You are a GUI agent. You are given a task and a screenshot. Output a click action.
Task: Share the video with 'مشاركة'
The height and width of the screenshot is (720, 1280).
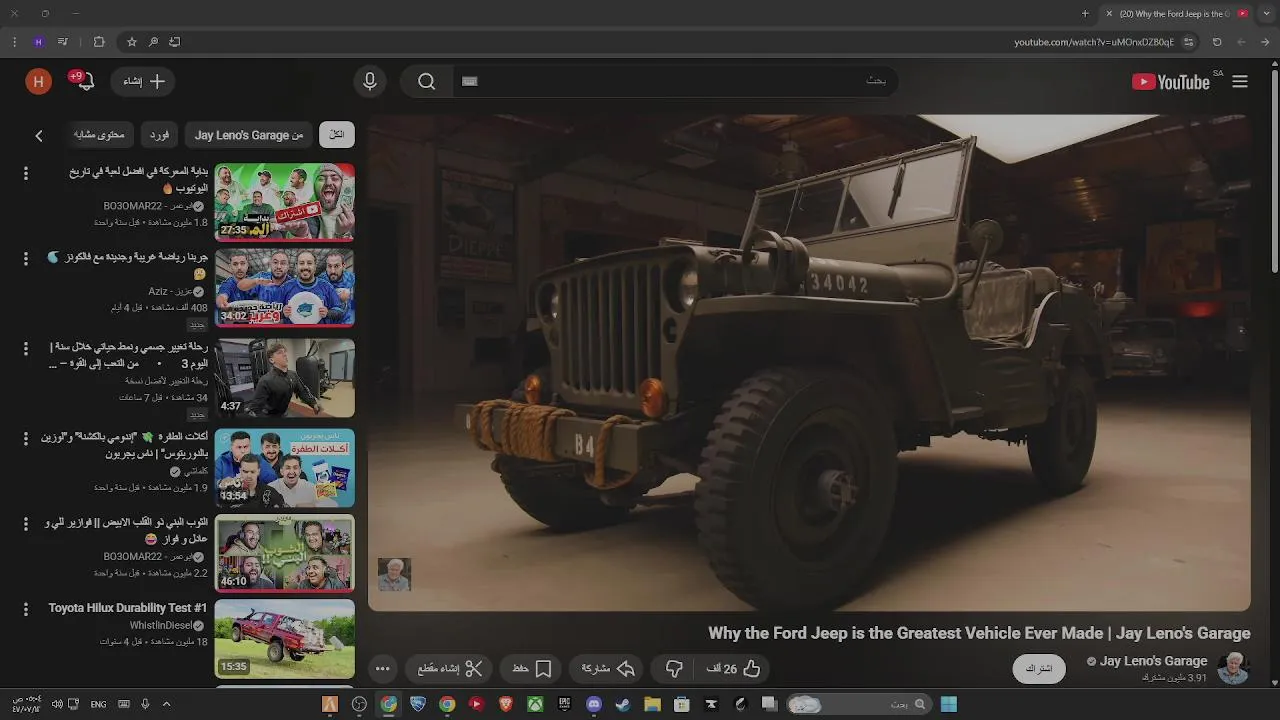coord(608,669)
